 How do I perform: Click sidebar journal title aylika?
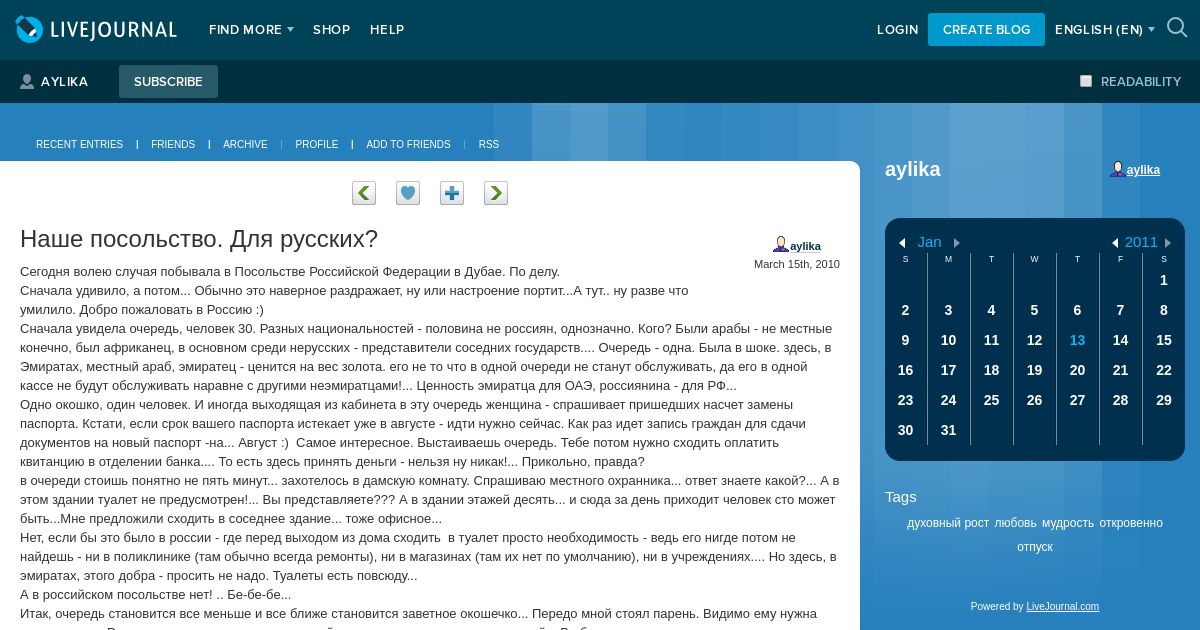[x=913, y=169]
